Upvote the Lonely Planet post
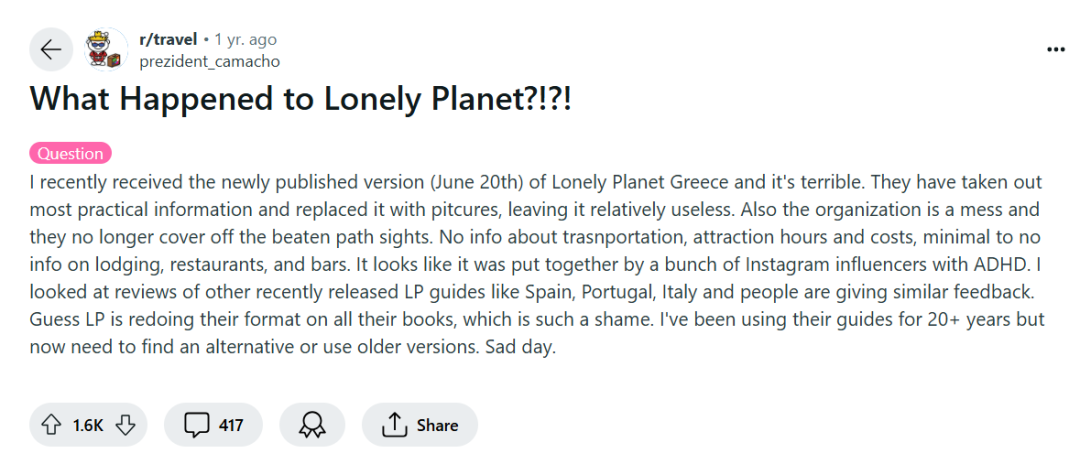1080x464 pixels. pos(50,425)
